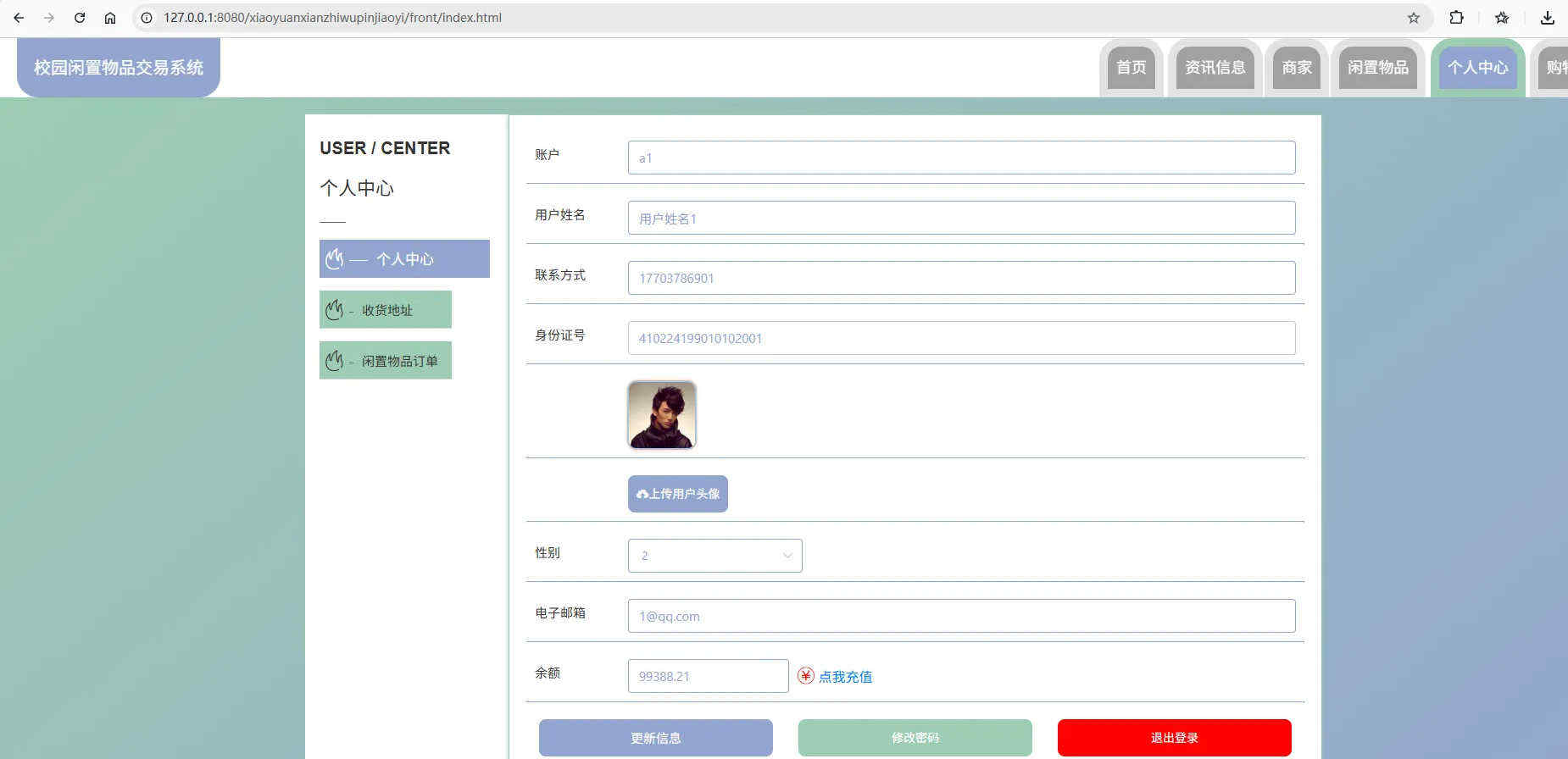Click the red 退出登录 logout button
This screenshot has height=759, width=1568.
tap(1174, 738)
